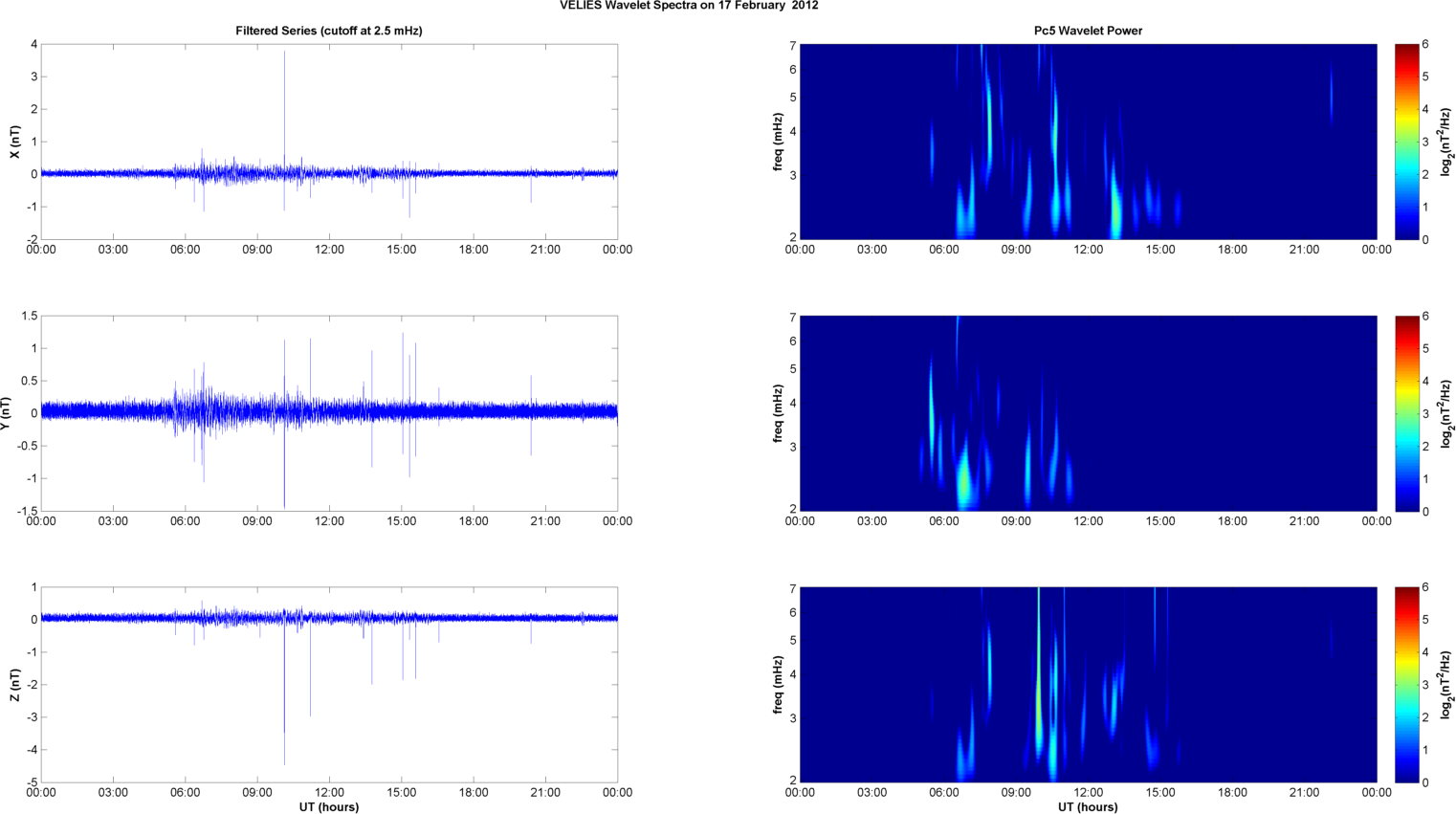
Task: Click the 'X (nT)' axis label
Action: coord(14,142)
